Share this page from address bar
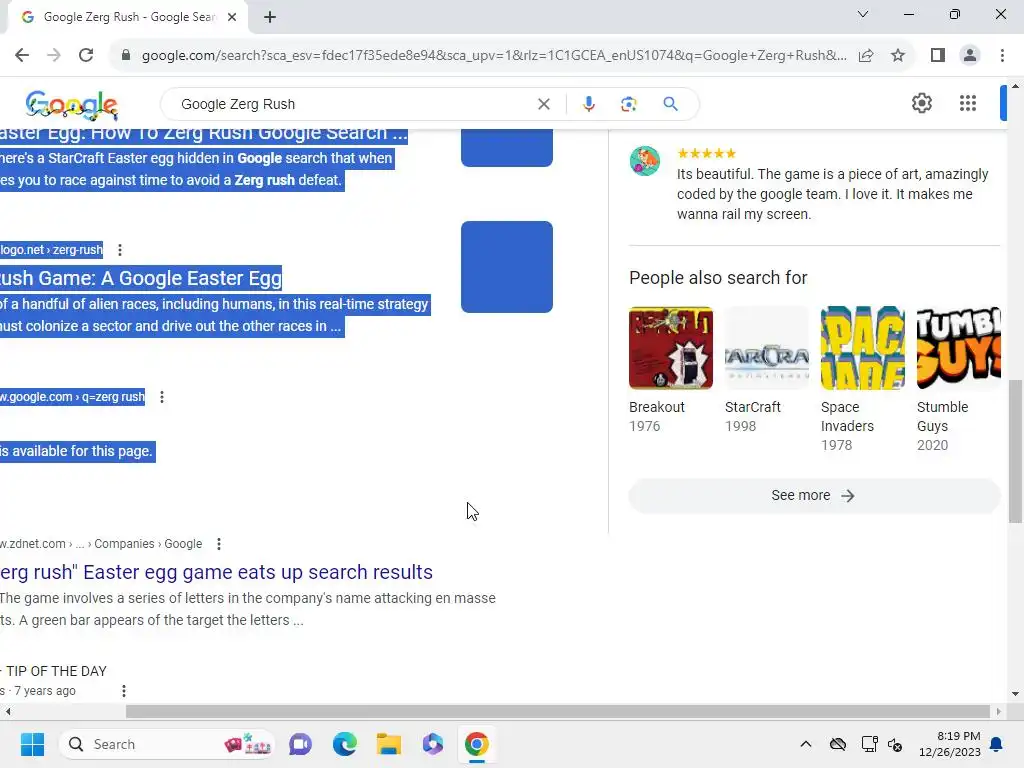 coord(866,56)
